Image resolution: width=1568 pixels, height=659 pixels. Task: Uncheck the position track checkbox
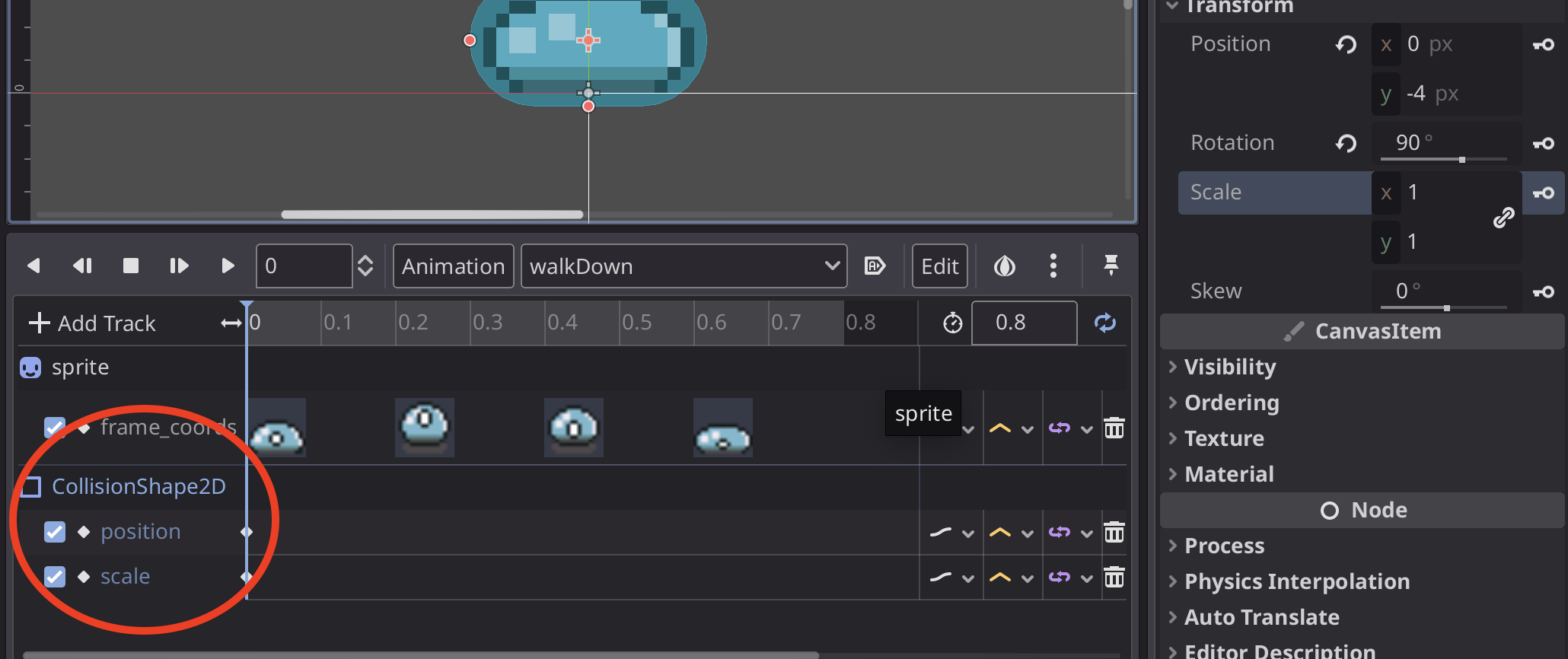pos(55,532)
